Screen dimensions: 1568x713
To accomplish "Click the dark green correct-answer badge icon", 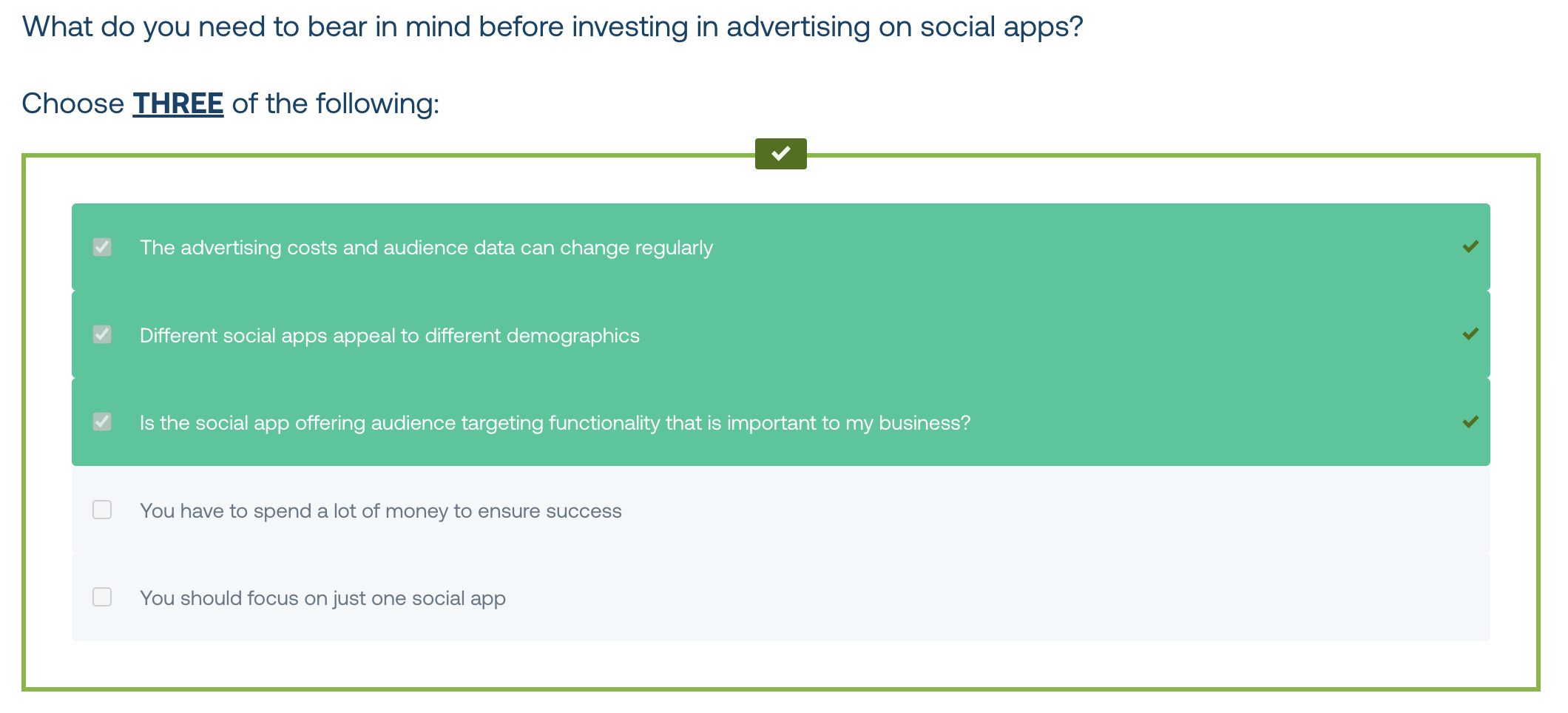I will [x=780, y=154].
